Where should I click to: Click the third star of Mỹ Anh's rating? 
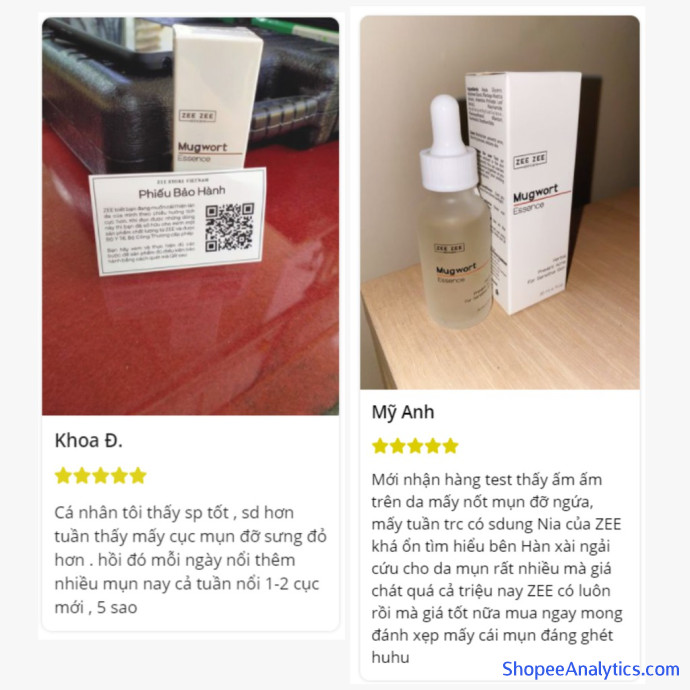coord(415,446)
